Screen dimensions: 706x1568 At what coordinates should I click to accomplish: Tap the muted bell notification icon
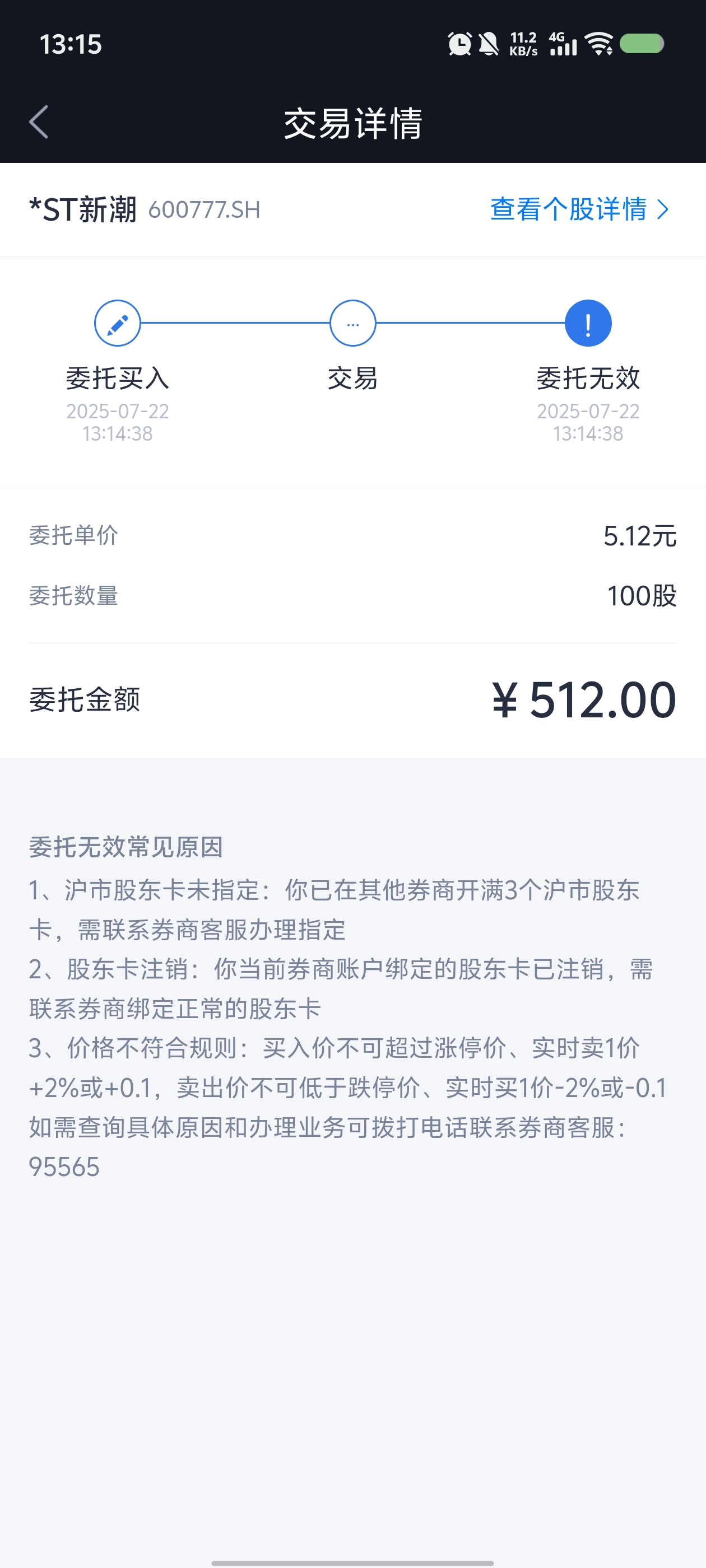(489, 44)
